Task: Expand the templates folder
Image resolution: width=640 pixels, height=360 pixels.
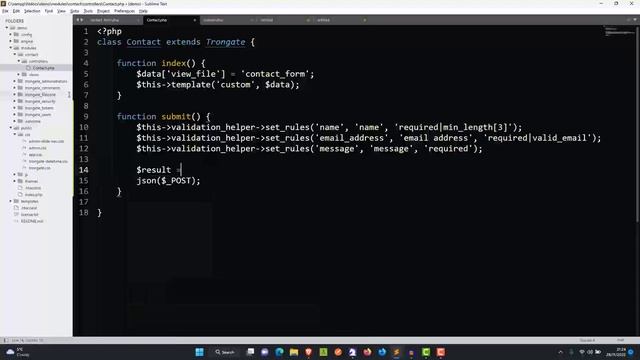Action: pos(11,201)
